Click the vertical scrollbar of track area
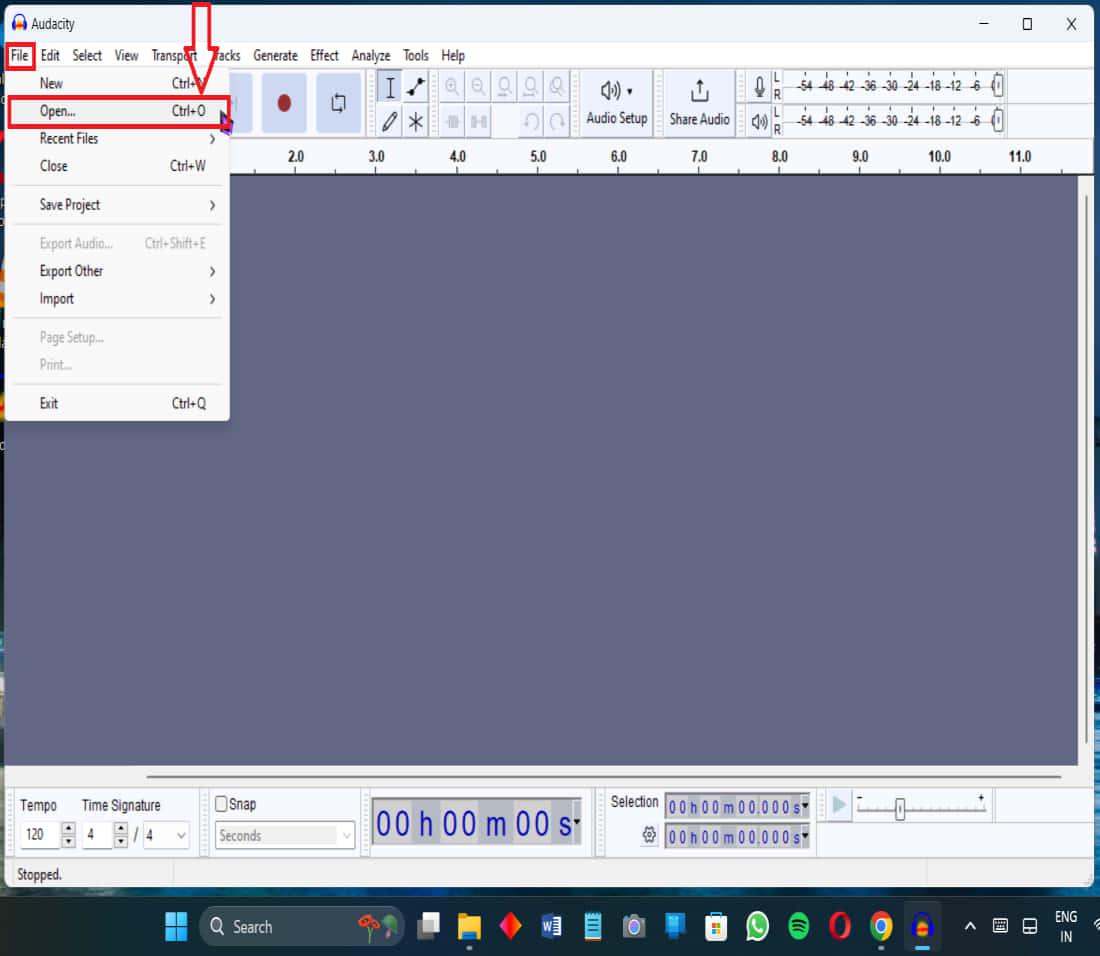Viewport: 1100px width, 956px height. coord(1086,469)
